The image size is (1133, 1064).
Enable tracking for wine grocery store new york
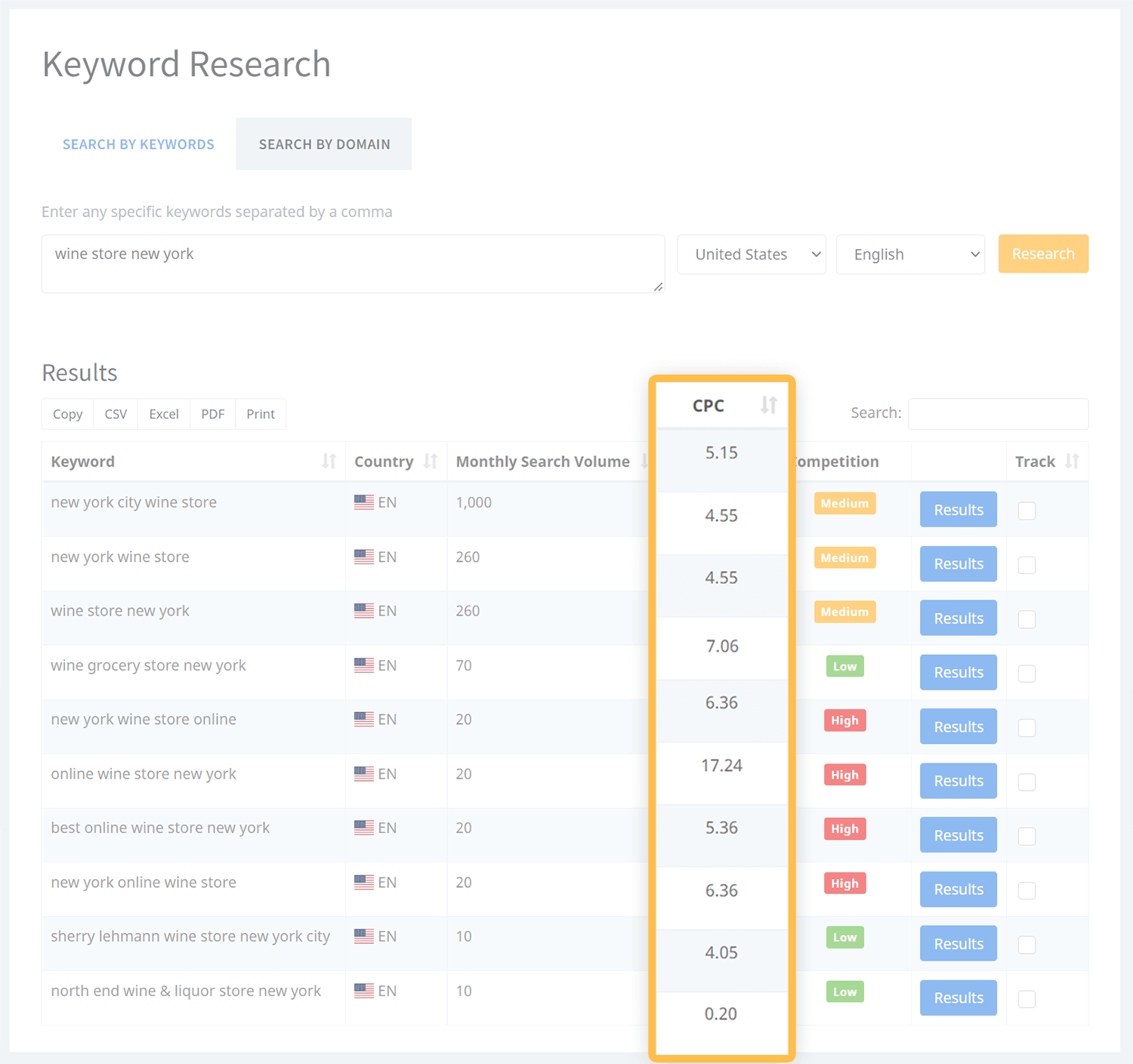coord(1026,674)
